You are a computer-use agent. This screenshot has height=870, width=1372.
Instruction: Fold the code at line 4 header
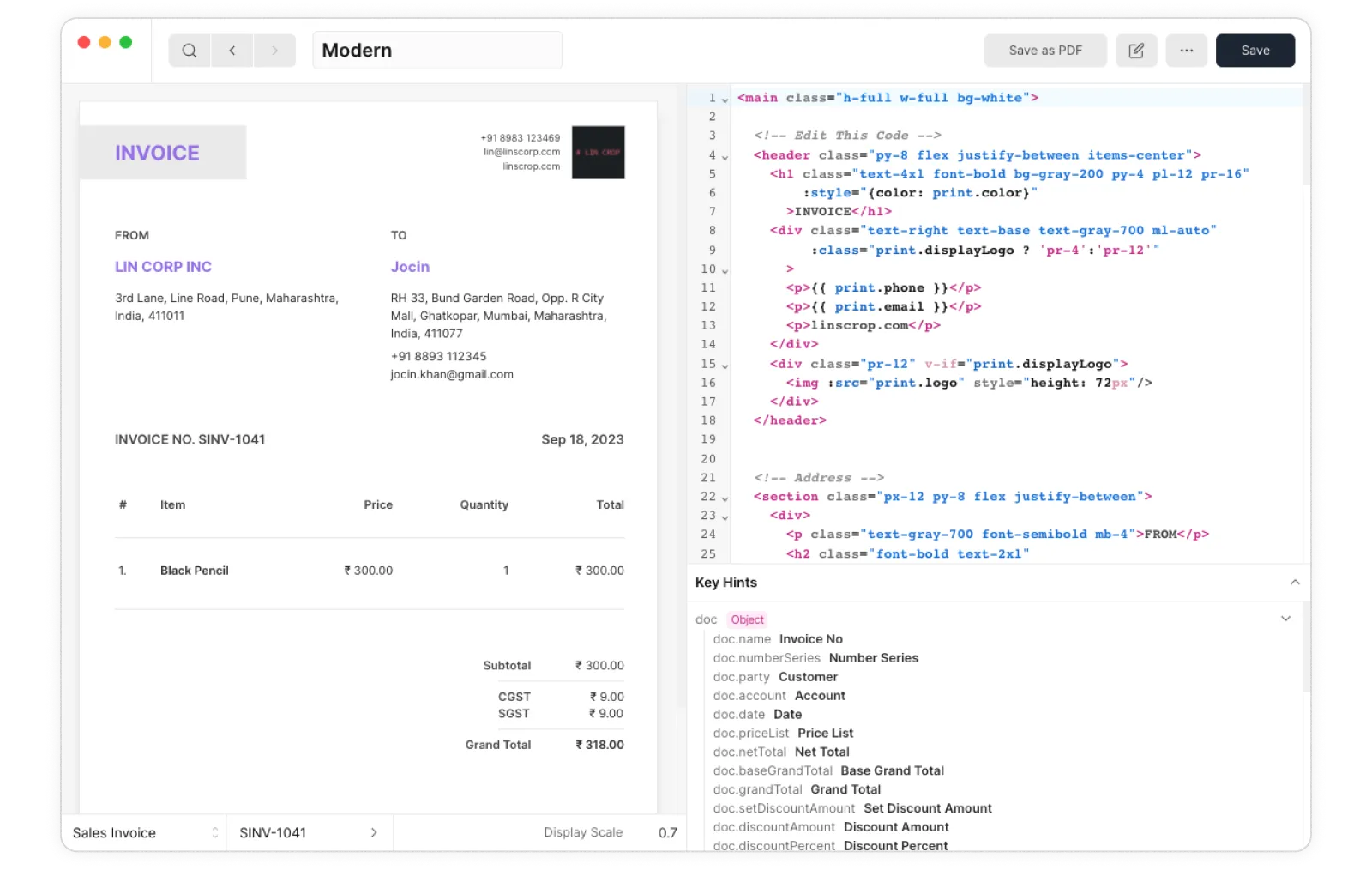pyautogui.click(x=725, y=157)
